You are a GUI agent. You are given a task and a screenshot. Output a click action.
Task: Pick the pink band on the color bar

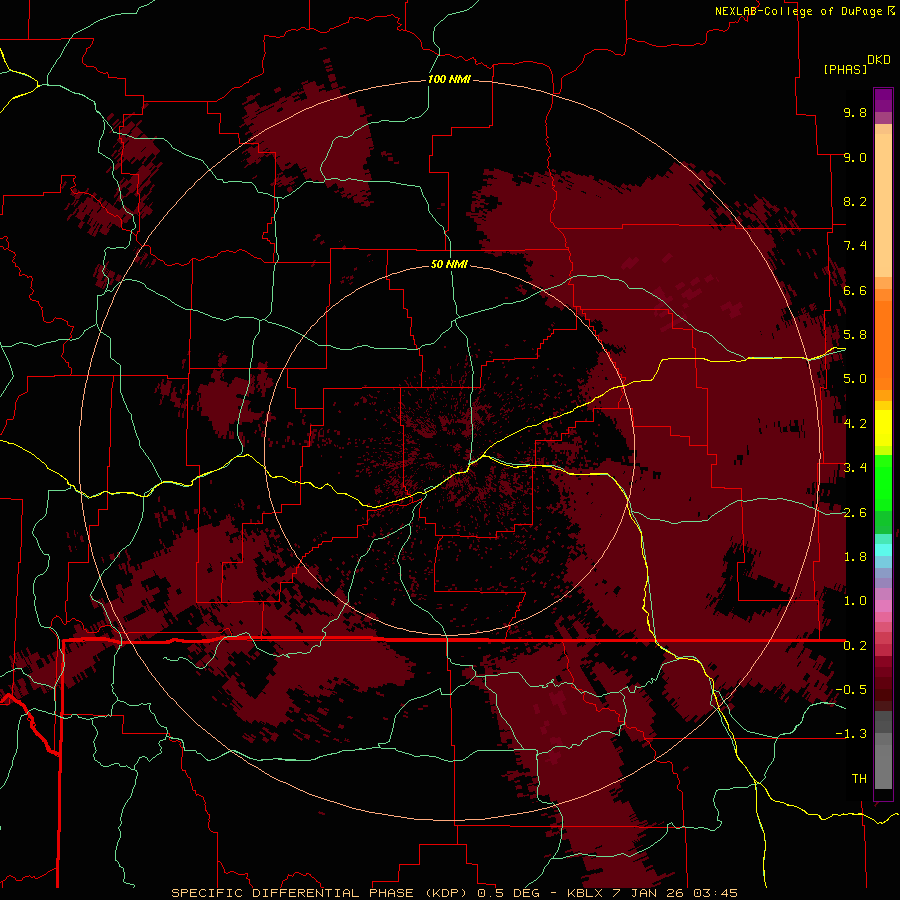point(883,606)
